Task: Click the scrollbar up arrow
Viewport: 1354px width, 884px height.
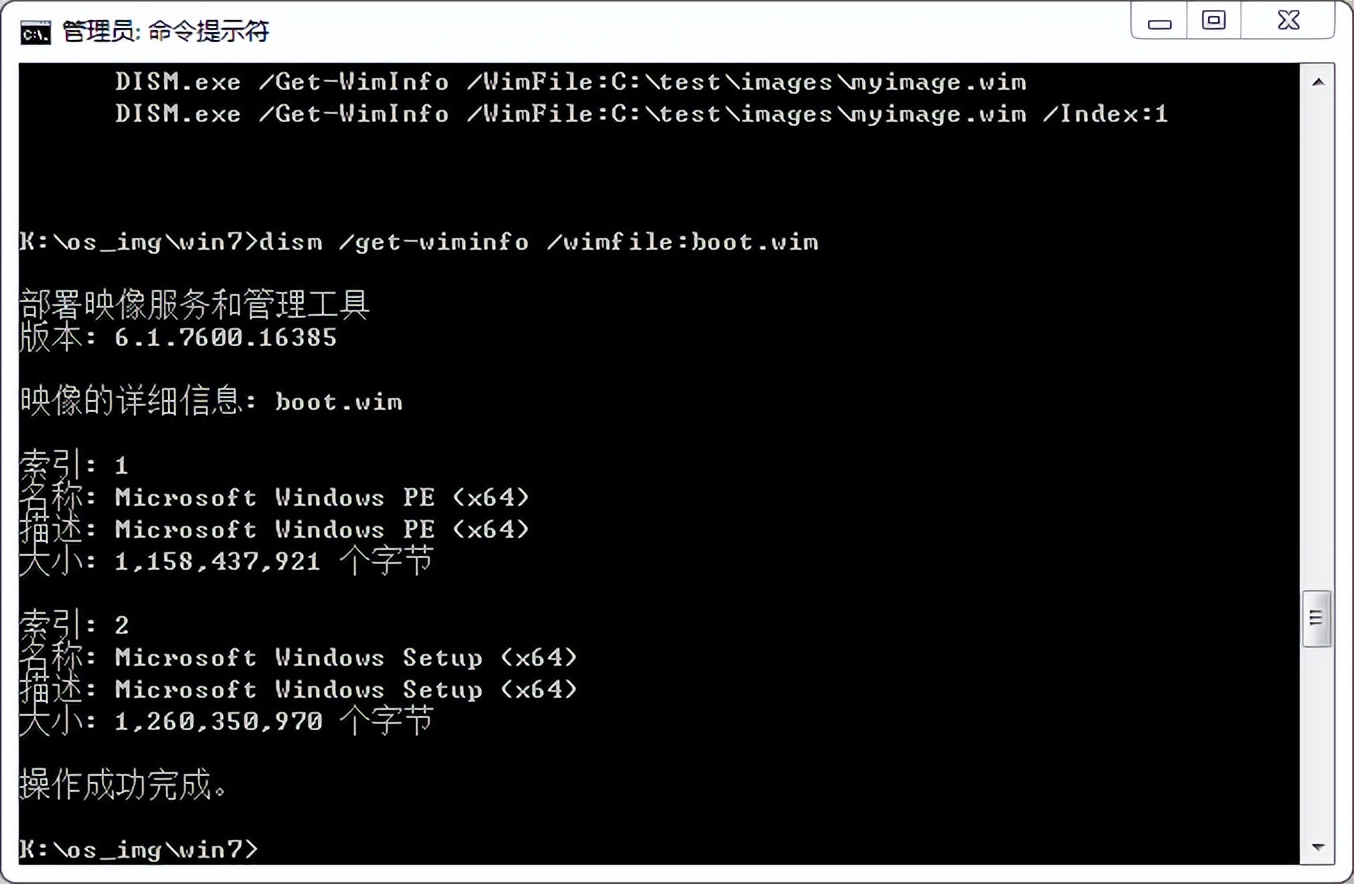Action: [1315, 81]
